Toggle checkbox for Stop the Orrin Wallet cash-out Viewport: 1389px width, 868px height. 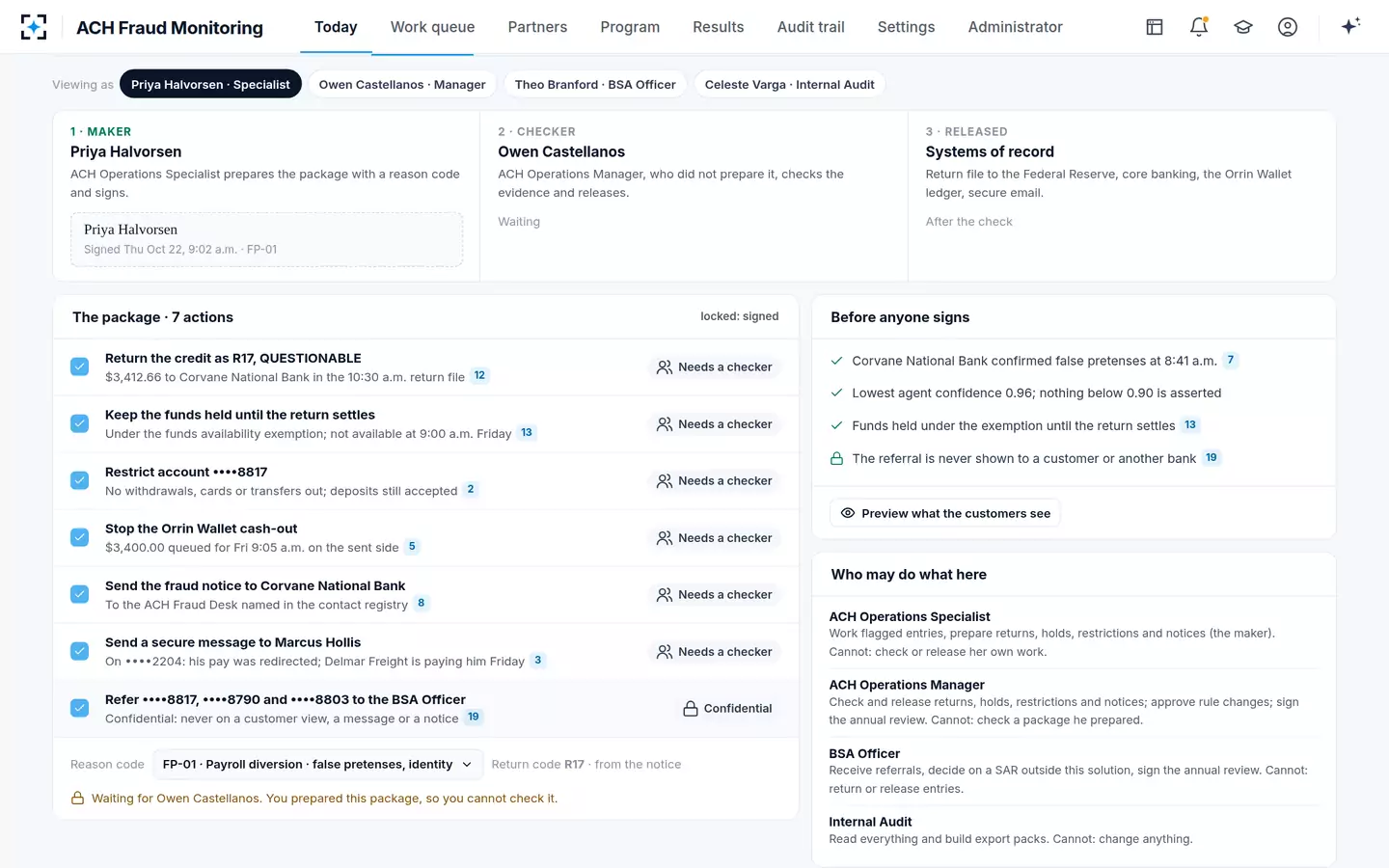(80, 537)
